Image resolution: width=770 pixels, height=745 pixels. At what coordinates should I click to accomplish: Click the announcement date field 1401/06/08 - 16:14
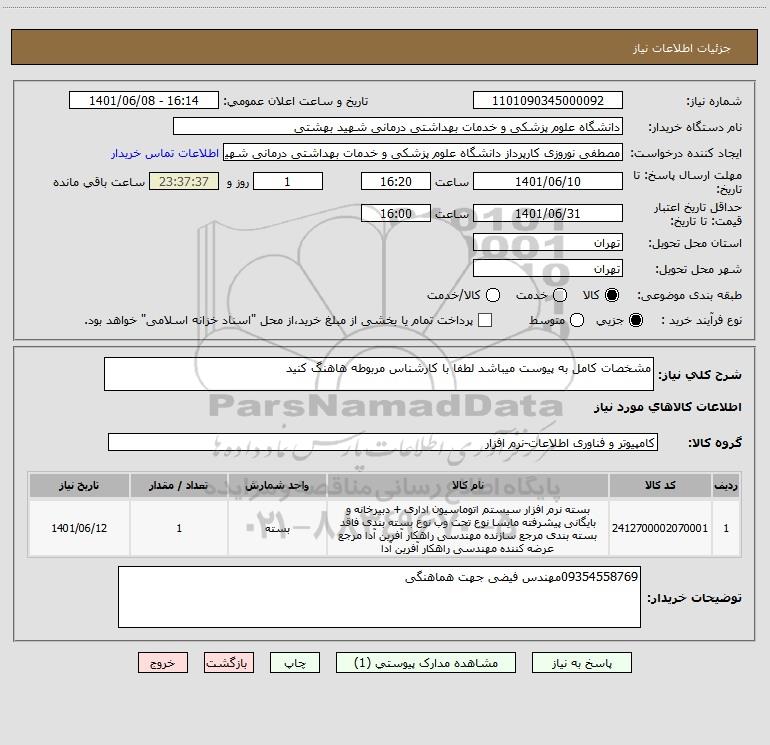coord(144,101)
